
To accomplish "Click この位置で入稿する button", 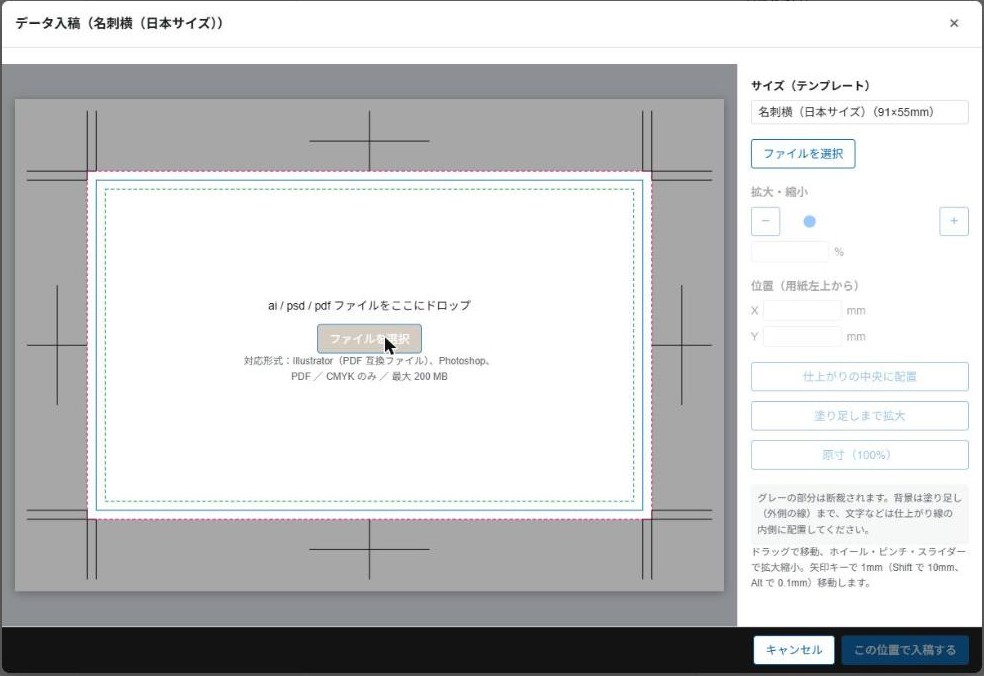I will click(905, 650).
